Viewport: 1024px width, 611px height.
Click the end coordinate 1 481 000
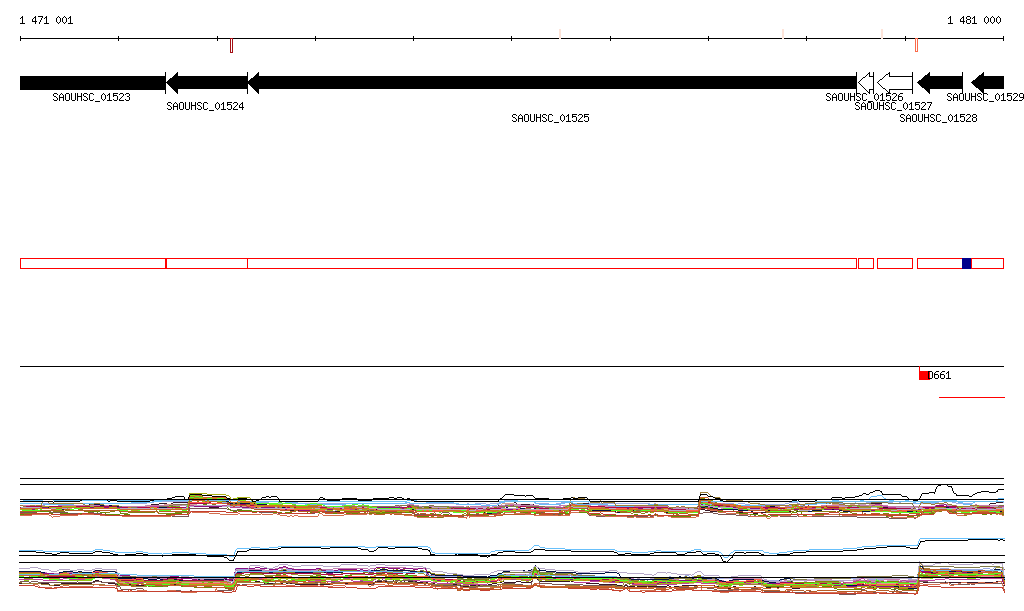coord(974,20)
